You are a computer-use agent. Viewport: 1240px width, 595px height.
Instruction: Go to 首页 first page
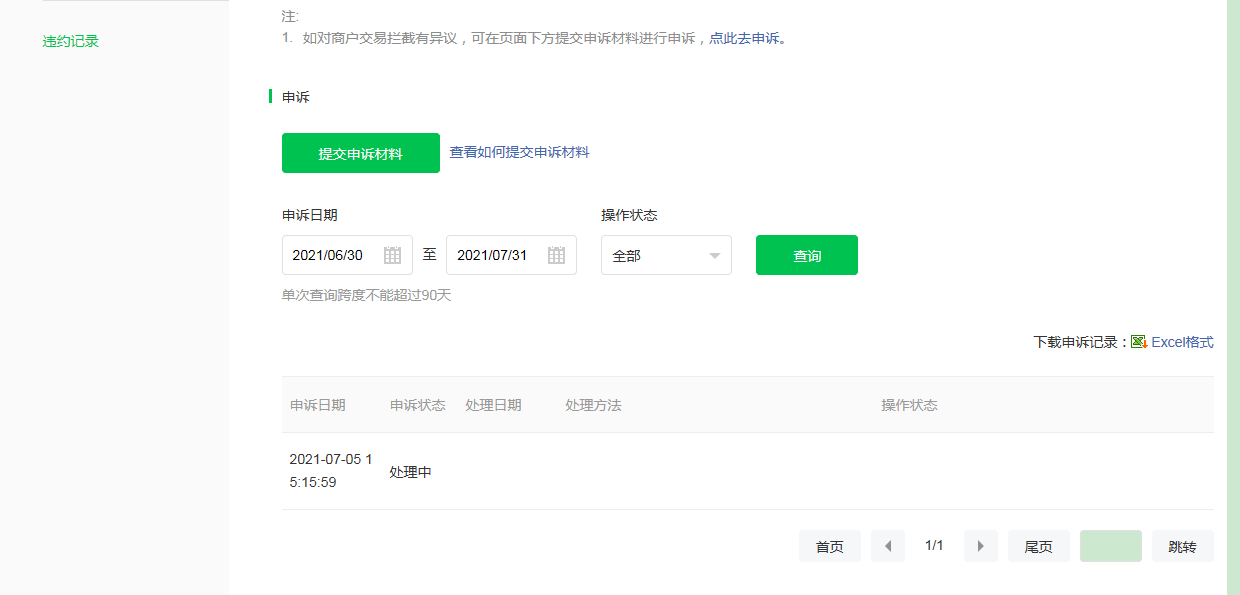pos(830,546)
